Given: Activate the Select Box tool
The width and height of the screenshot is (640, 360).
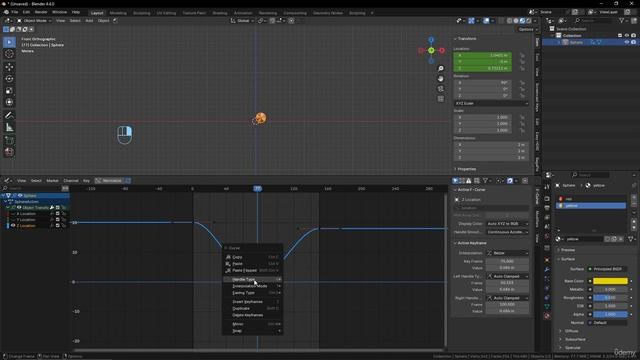Looking at the screenshot, I should [9, 42].
